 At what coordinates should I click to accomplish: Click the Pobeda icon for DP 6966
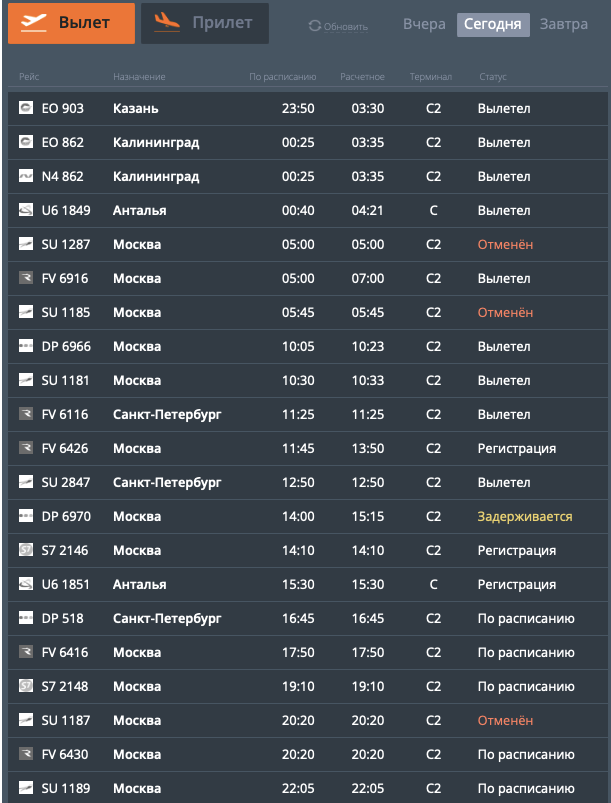(x=26, y=346)
